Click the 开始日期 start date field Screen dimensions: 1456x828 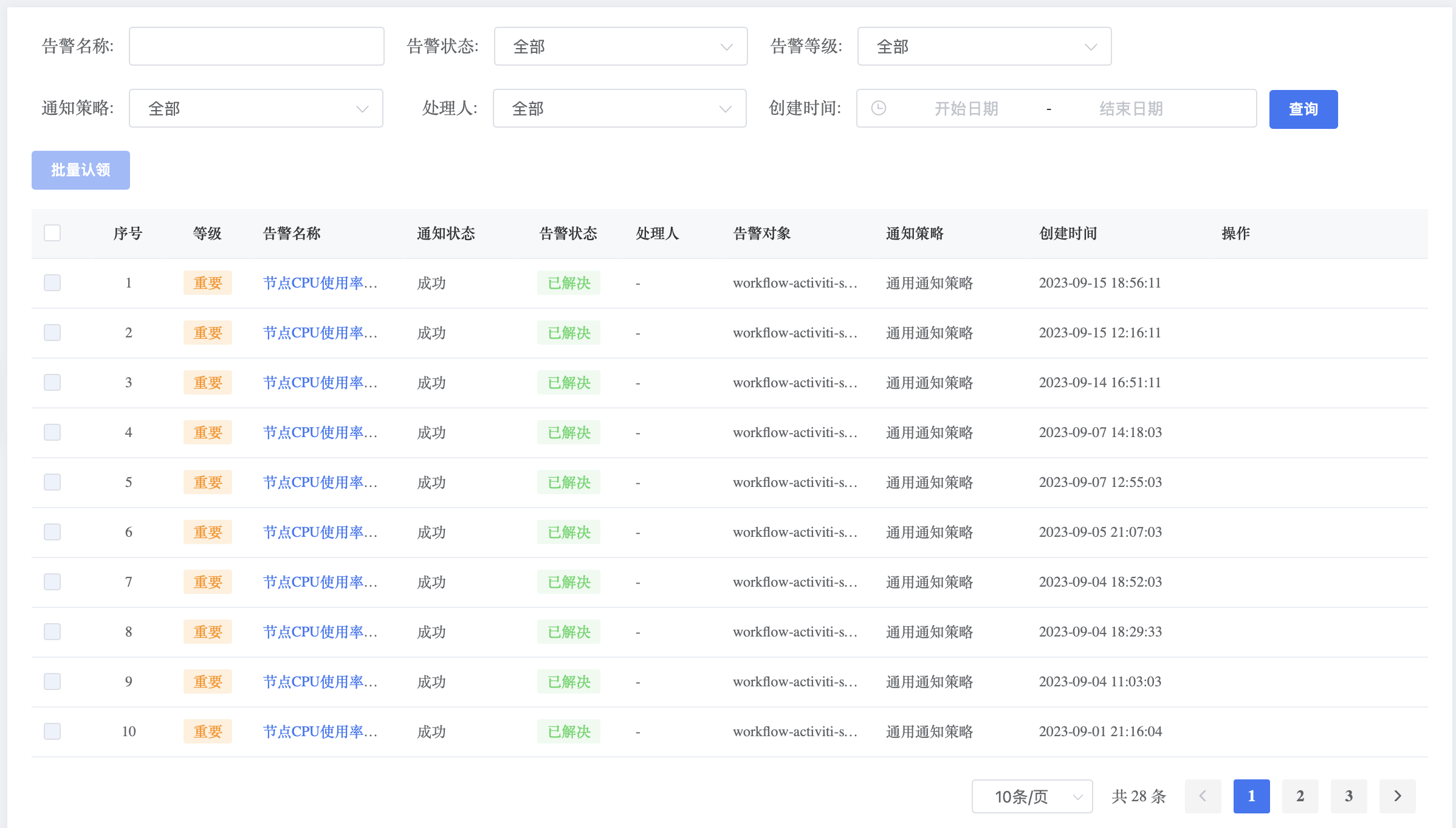click(x=966, y=108)
